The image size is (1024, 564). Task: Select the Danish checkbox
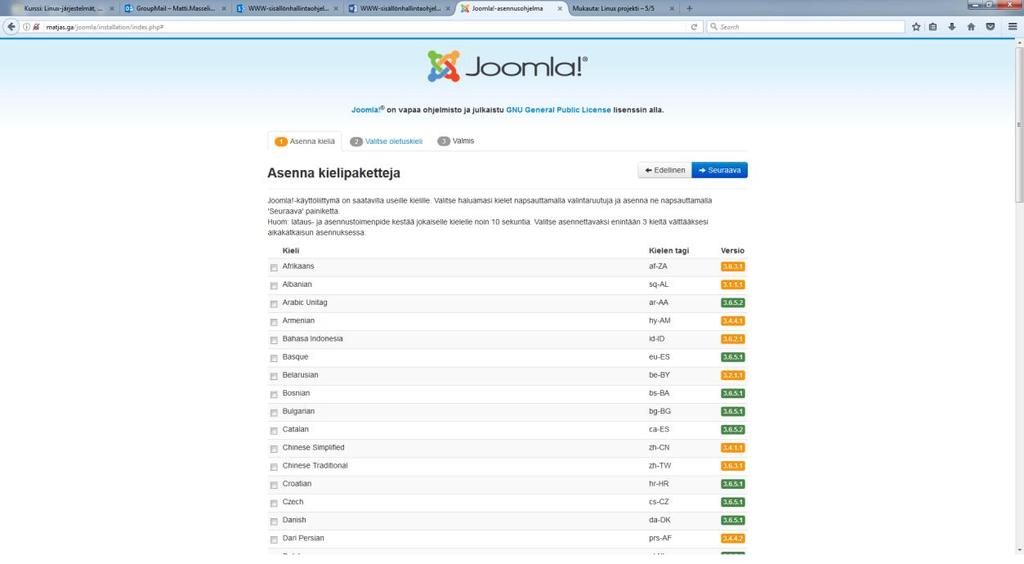point(274,522)
